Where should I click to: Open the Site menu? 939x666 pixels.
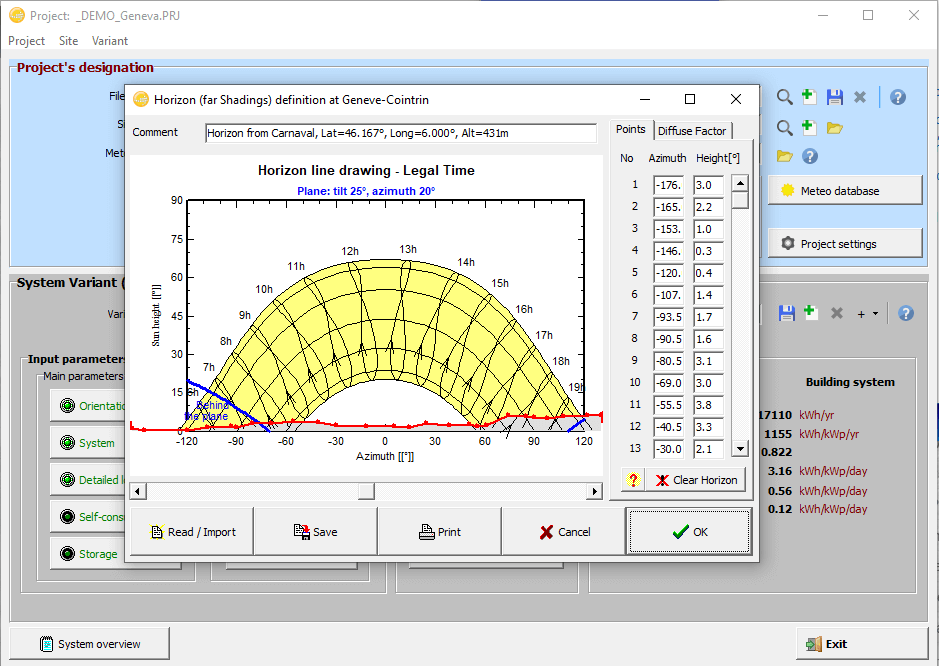(68, 41)
